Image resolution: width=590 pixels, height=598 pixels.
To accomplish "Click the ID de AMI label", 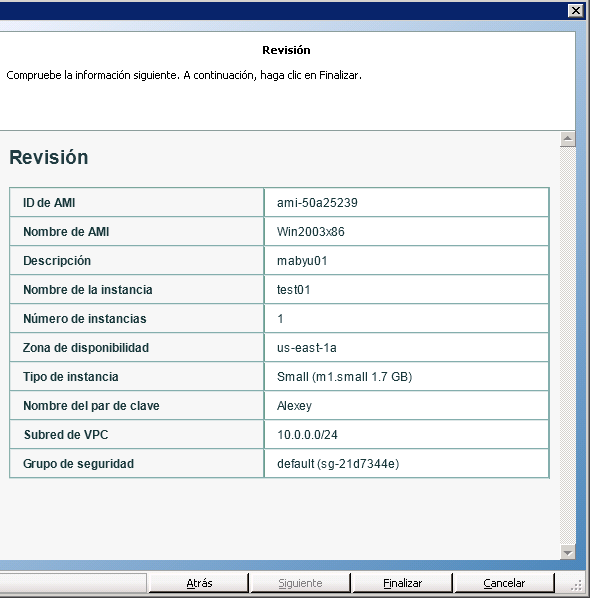I will click(x=49, y=203).
